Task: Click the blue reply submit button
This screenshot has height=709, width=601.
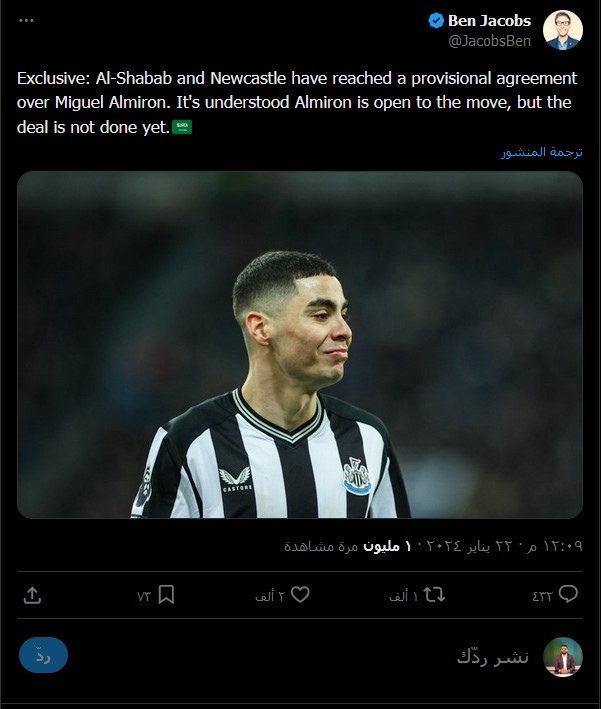Action: coord(43,655)
